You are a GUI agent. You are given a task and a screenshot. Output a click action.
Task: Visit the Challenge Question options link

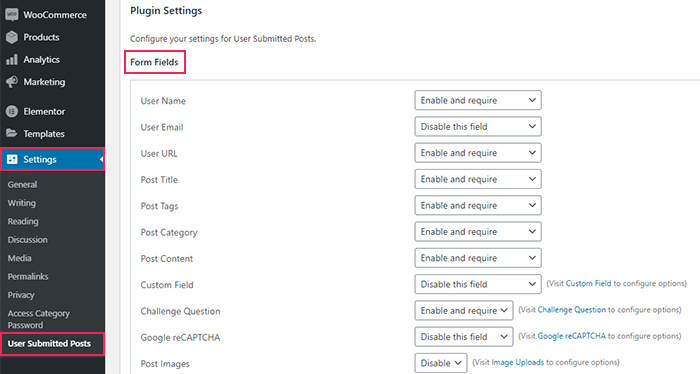click(x=571, y=310)
